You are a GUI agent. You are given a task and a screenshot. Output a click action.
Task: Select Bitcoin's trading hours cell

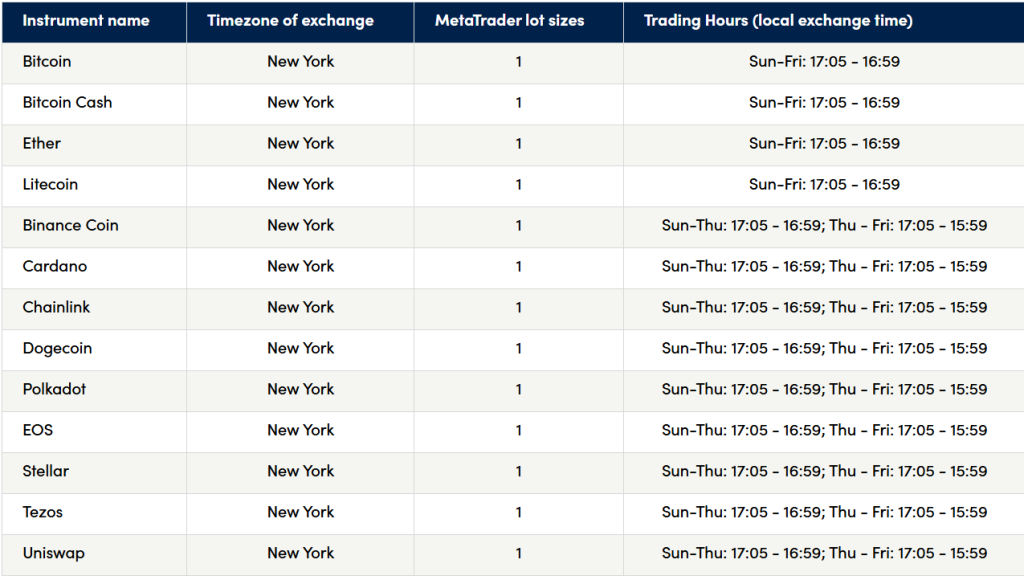pos(824,61)
